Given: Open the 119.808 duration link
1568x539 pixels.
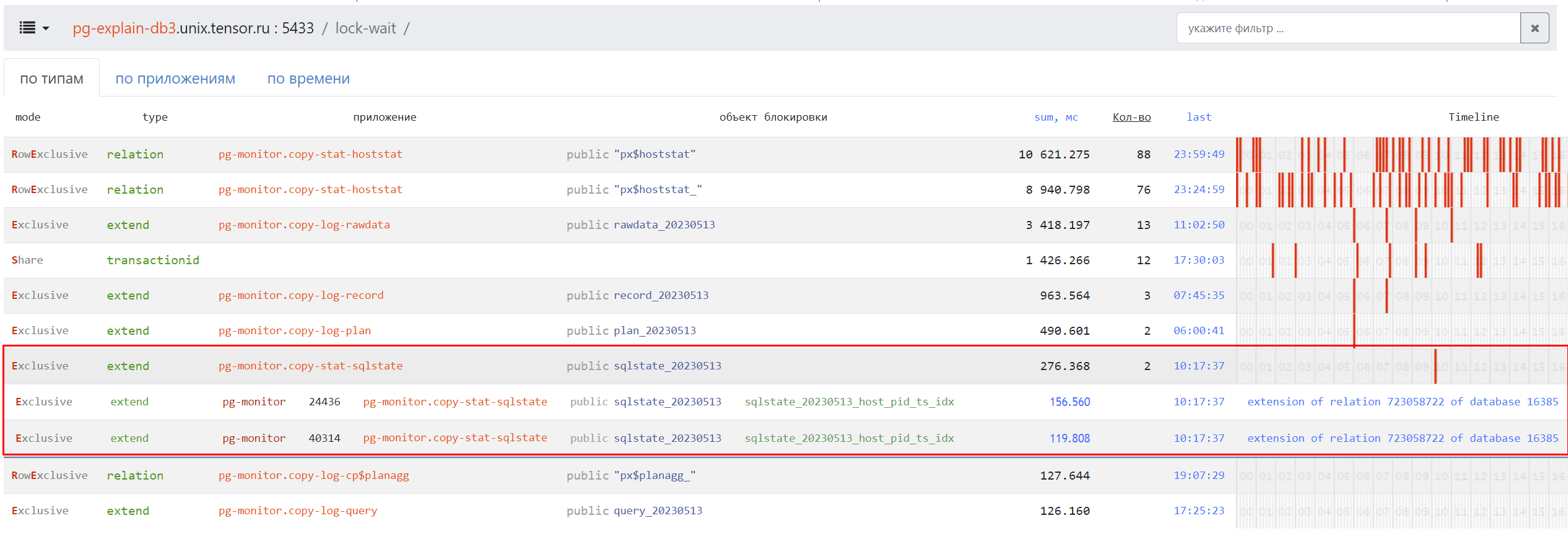Looking at the screenshot, I should pos(1069,439).
